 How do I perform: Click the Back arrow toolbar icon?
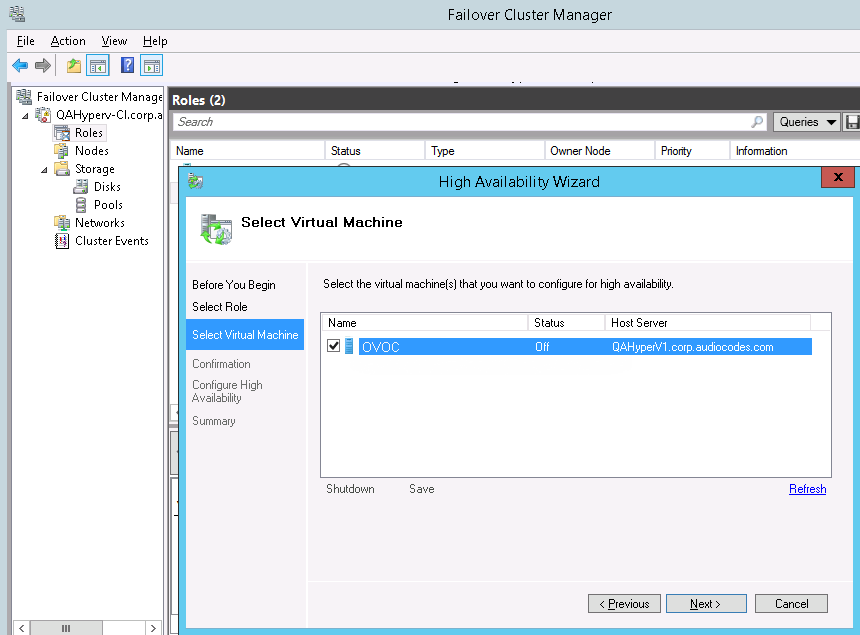point(20,66)
